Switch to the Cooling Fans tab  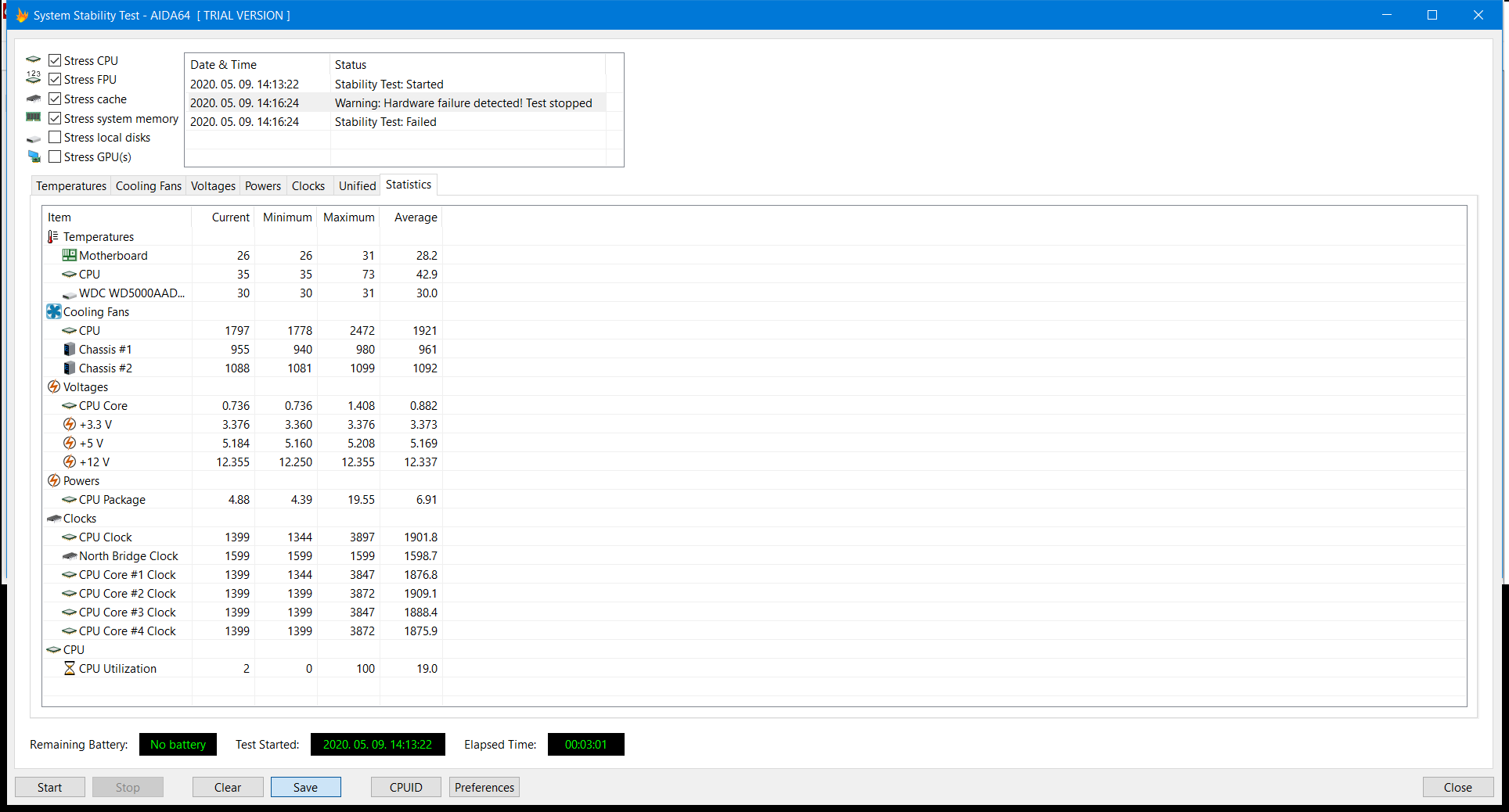click(149, 185)
